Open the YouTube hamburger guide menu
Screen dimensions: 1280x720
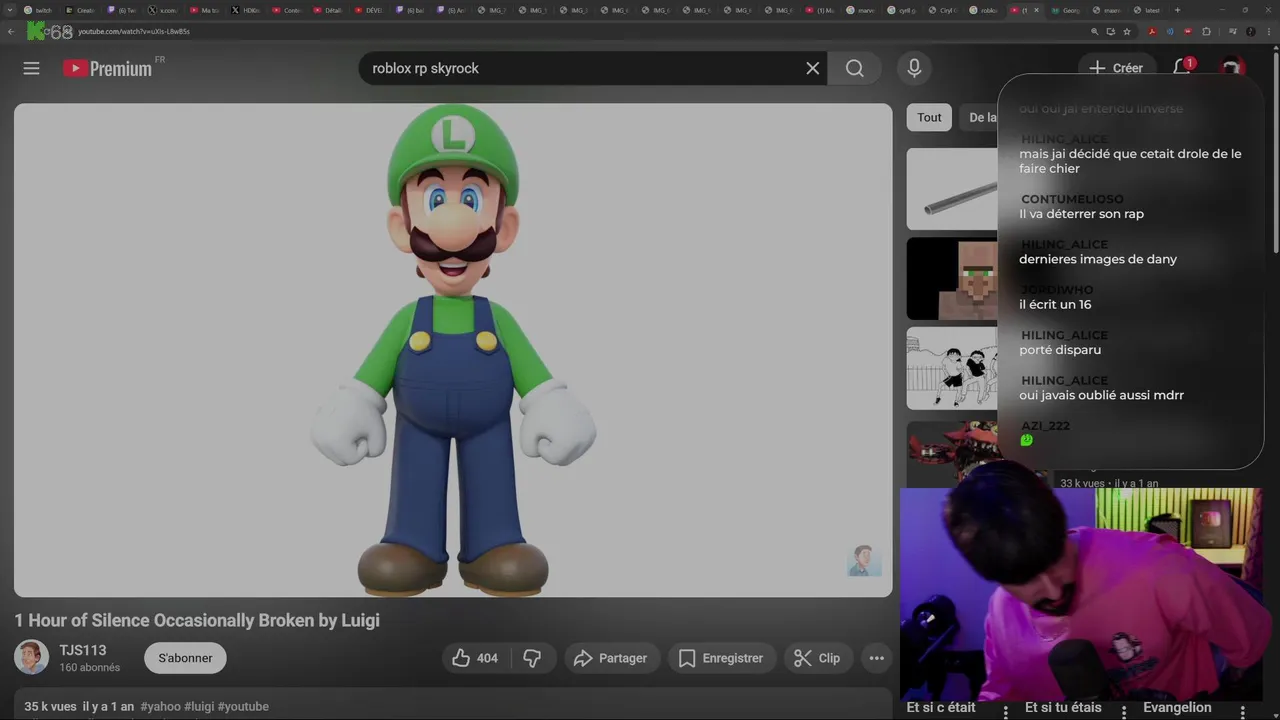point(31,68)
